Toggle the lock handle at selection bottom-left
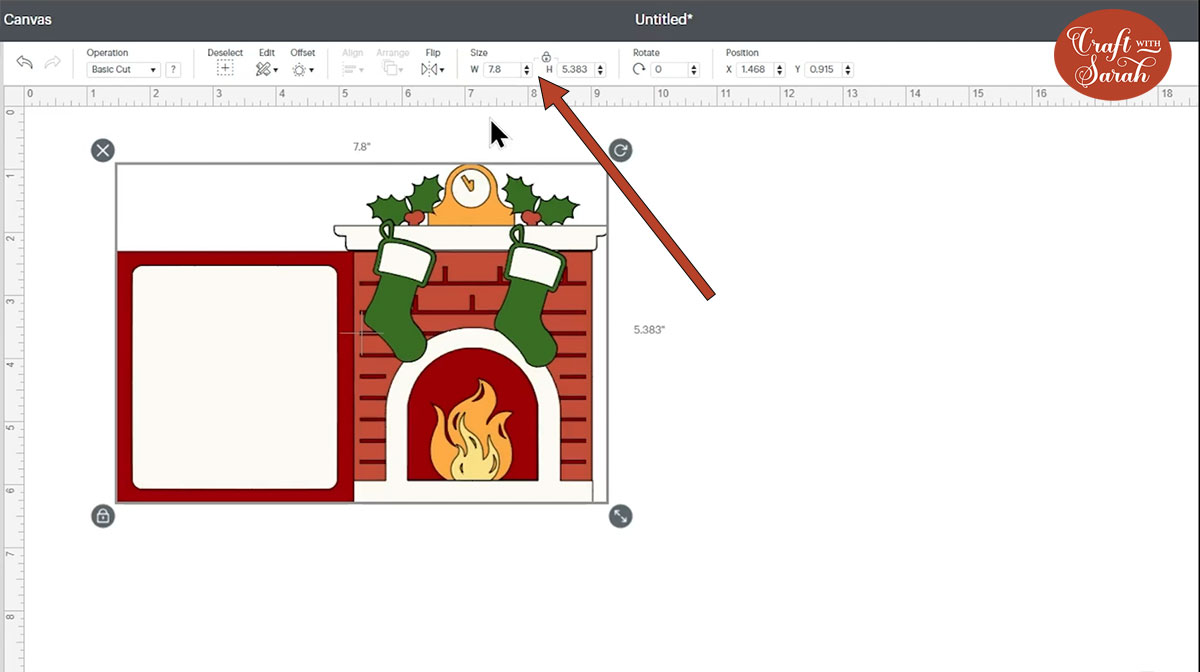Viewport: 1200px width, 672px height. click(103, 516)
